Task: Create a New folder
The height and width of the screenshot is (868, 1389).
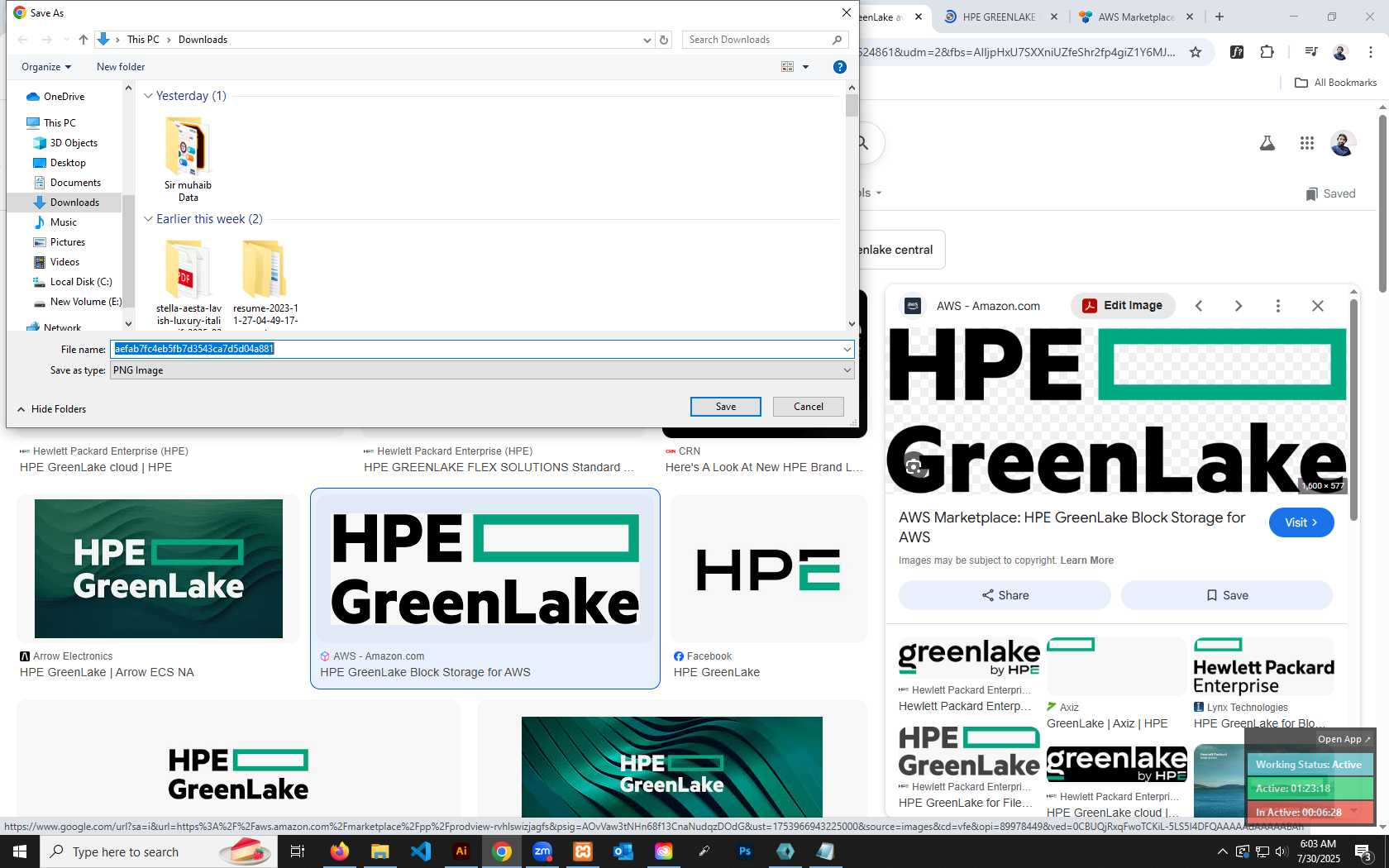Action: (121, 67)
